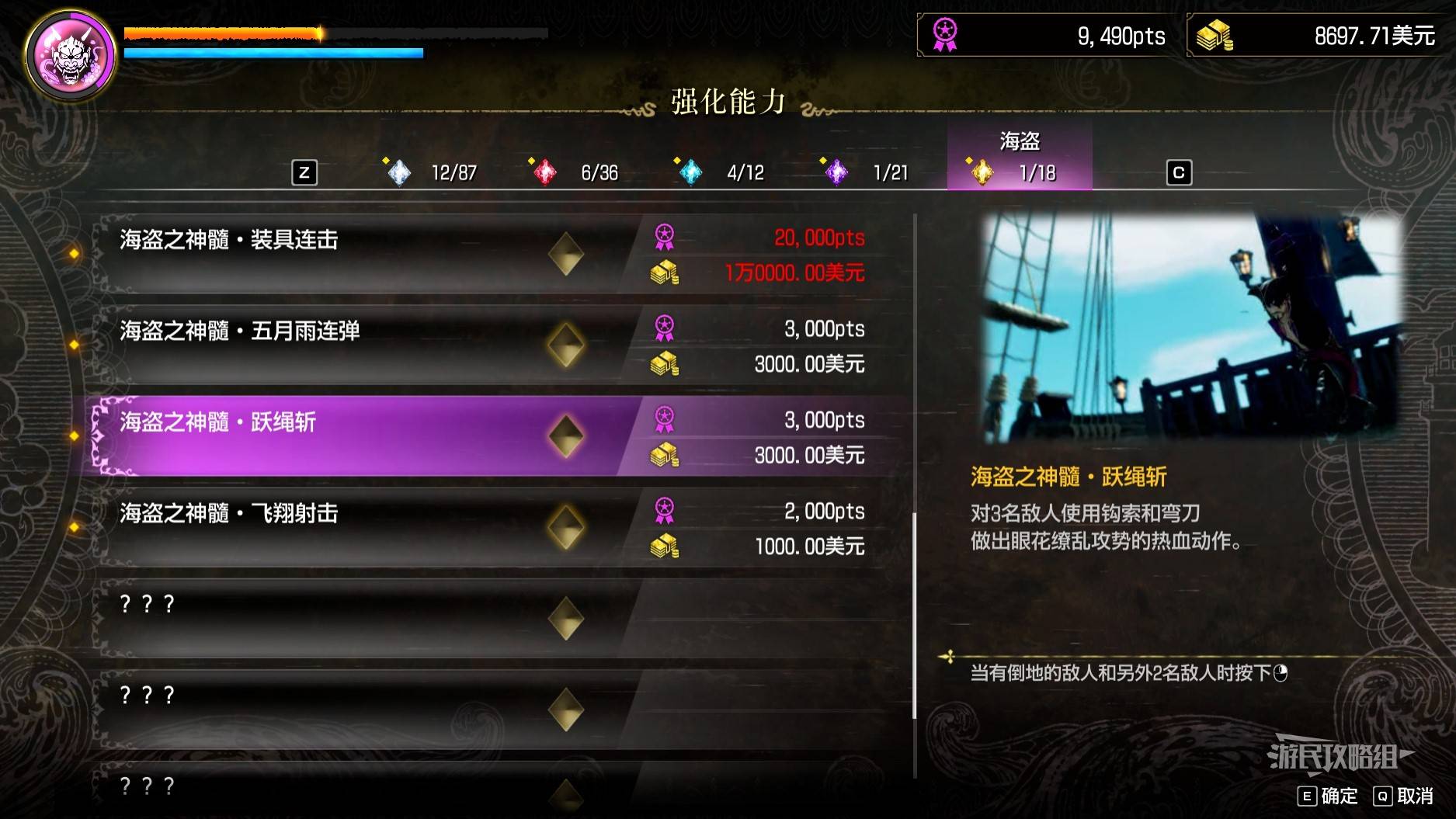Click the C key next-category button
1456x819 pixels.
tap(1179, 172)
